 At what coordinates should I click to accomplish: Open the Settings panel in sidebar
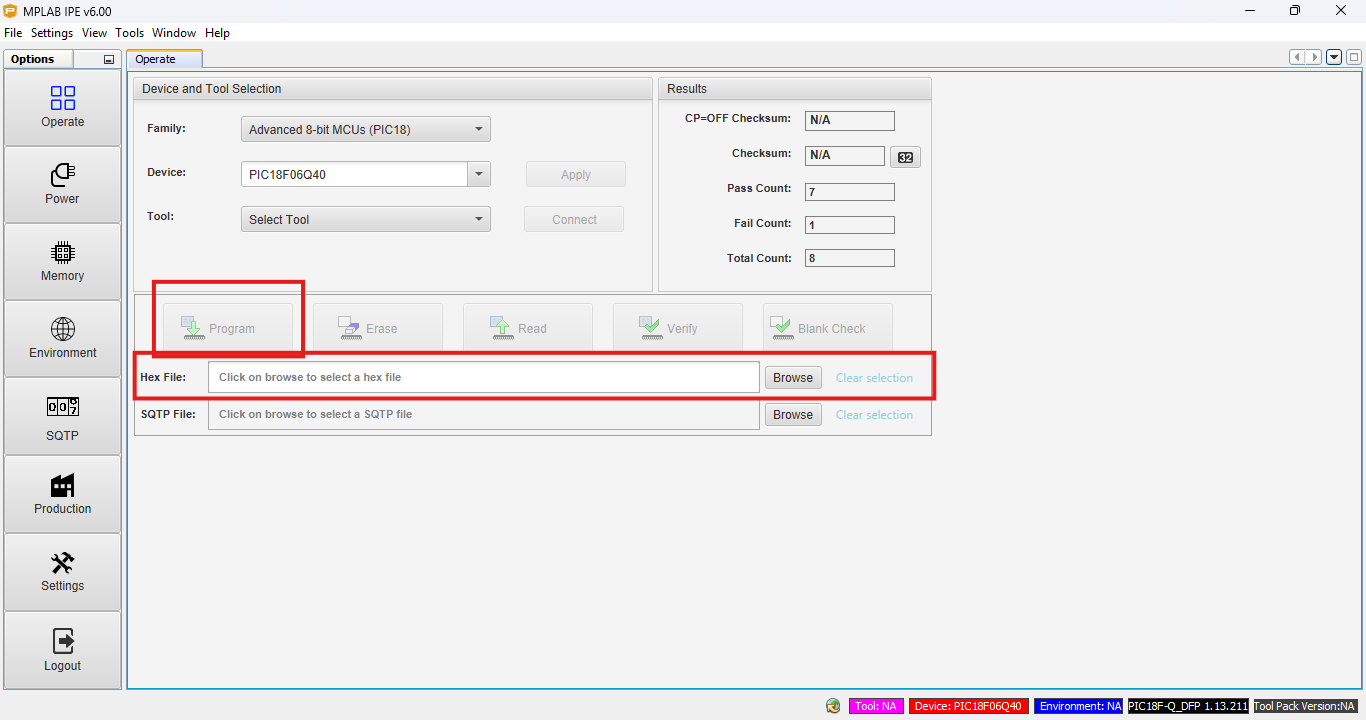coord(62,572)
